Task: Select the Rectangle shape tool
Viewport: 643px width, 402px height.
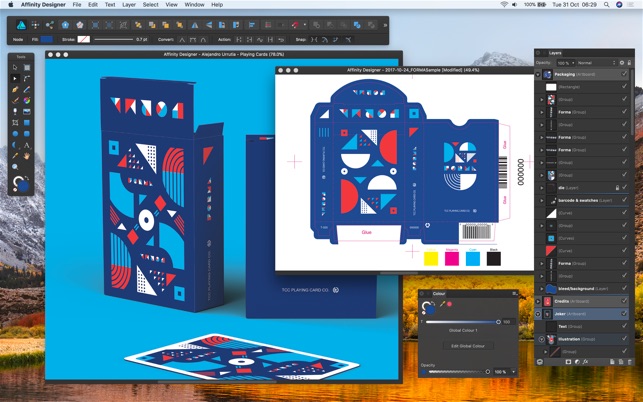Action: point(27,122)
